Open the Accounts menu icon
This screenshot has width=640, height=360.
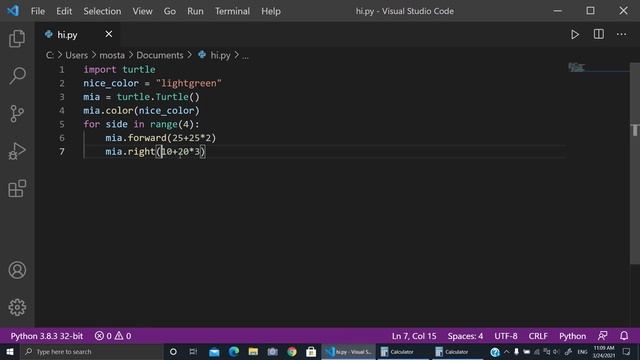pyautogui.click(x=17, y=270)
